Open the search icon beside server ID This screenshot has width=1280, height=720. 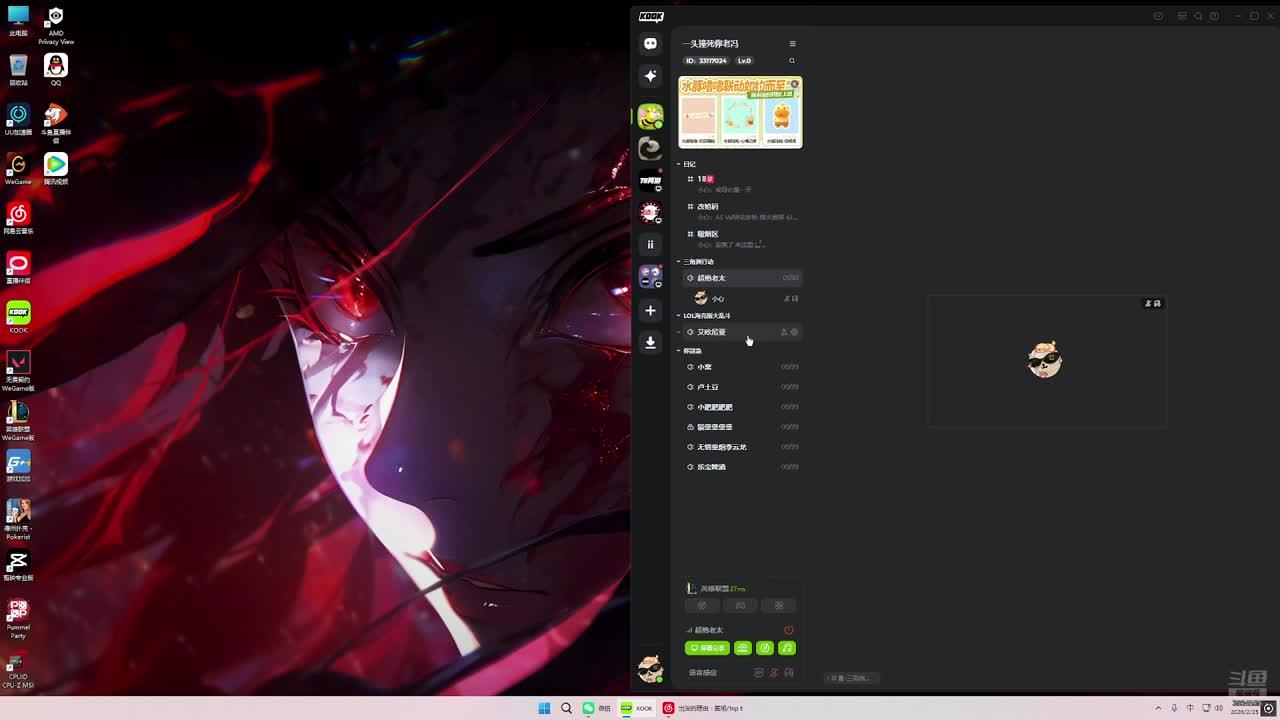tap(792, 61)
